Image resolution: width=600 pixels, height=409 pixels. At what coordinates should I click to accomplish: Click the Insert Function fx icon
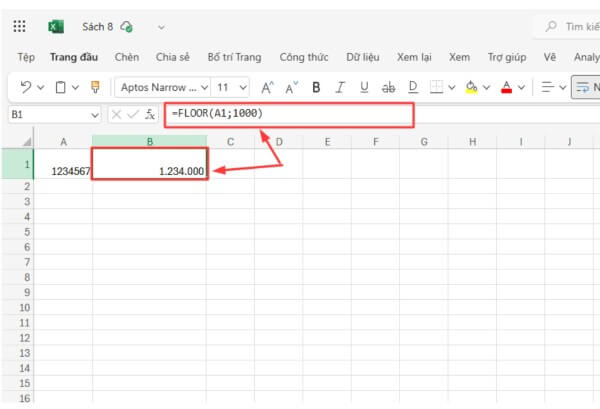point(150,114)
